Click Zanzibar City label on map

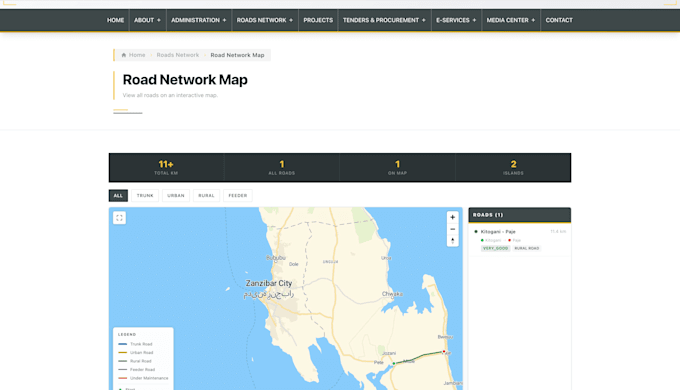pyautogui.click(x=269, y=283)
